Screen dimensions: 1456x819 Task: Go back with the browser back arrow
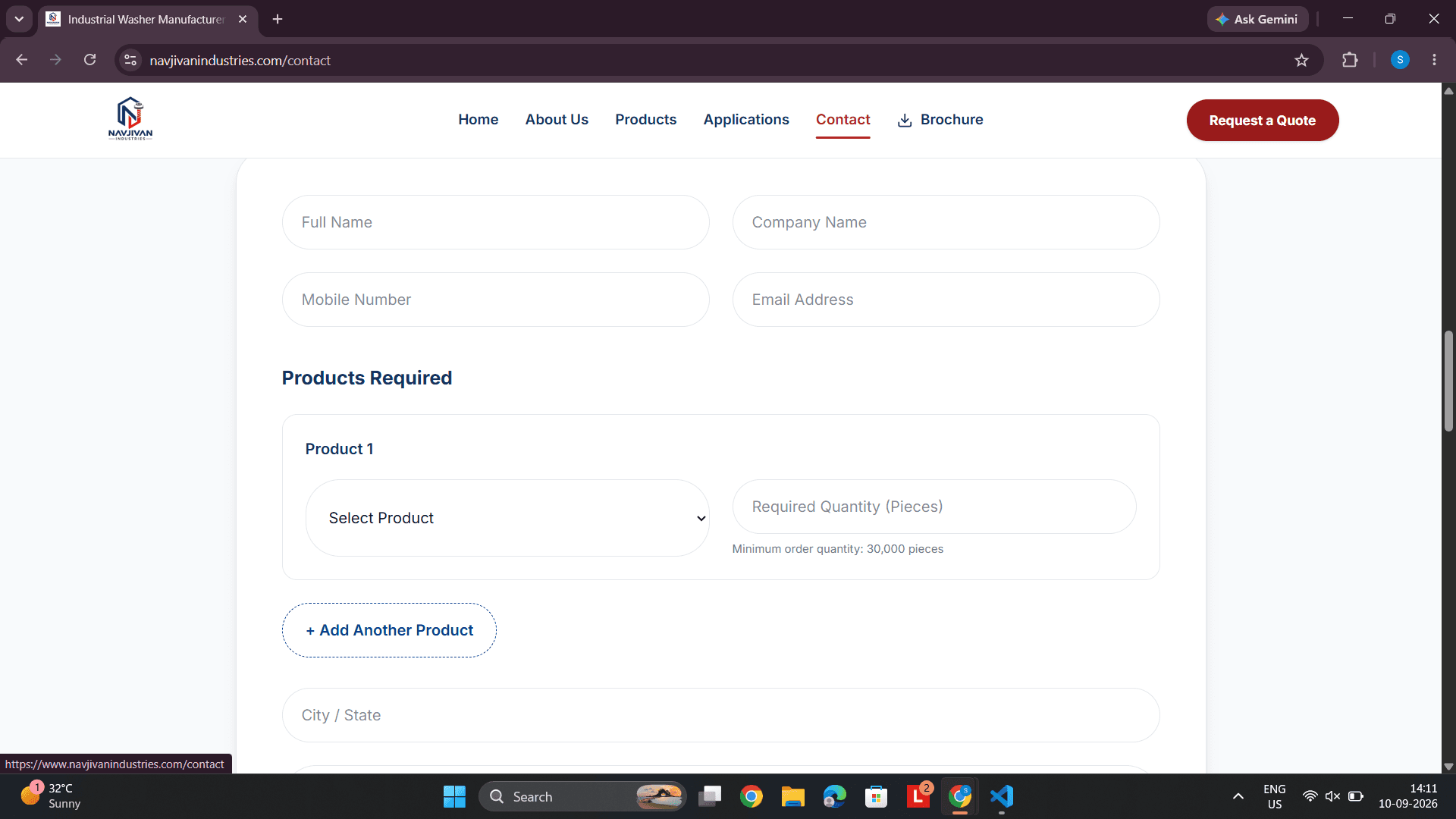22,60
